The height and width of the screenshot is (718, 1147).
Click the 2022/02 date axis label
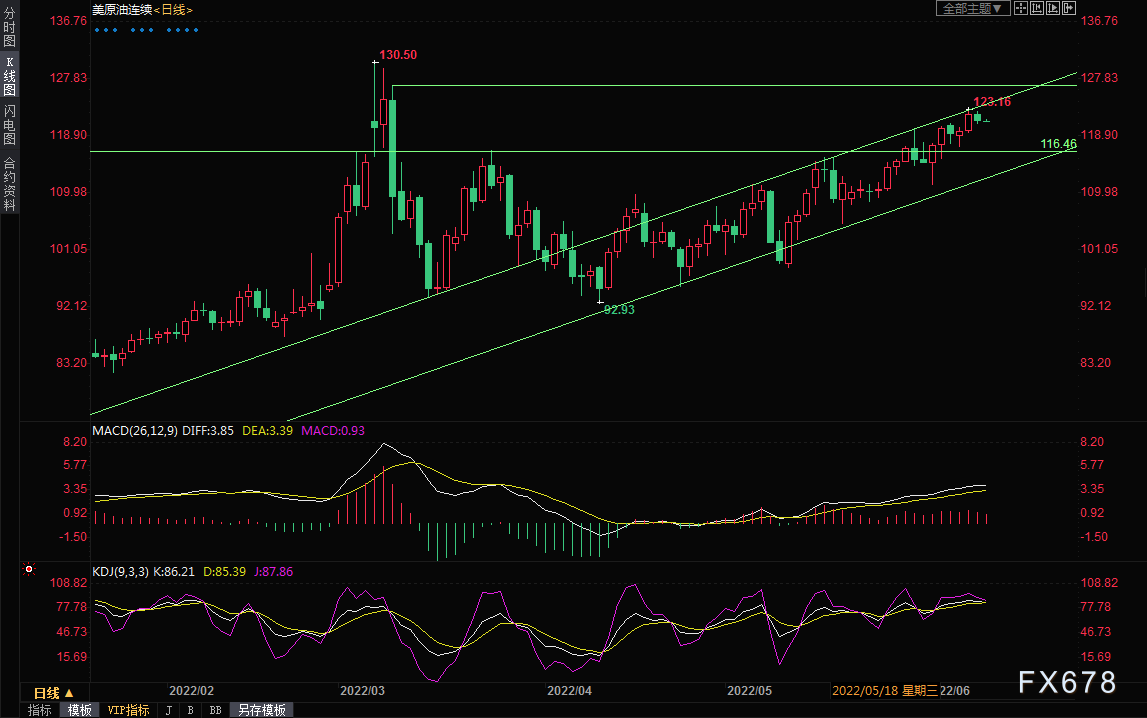(x=191, y=691)
